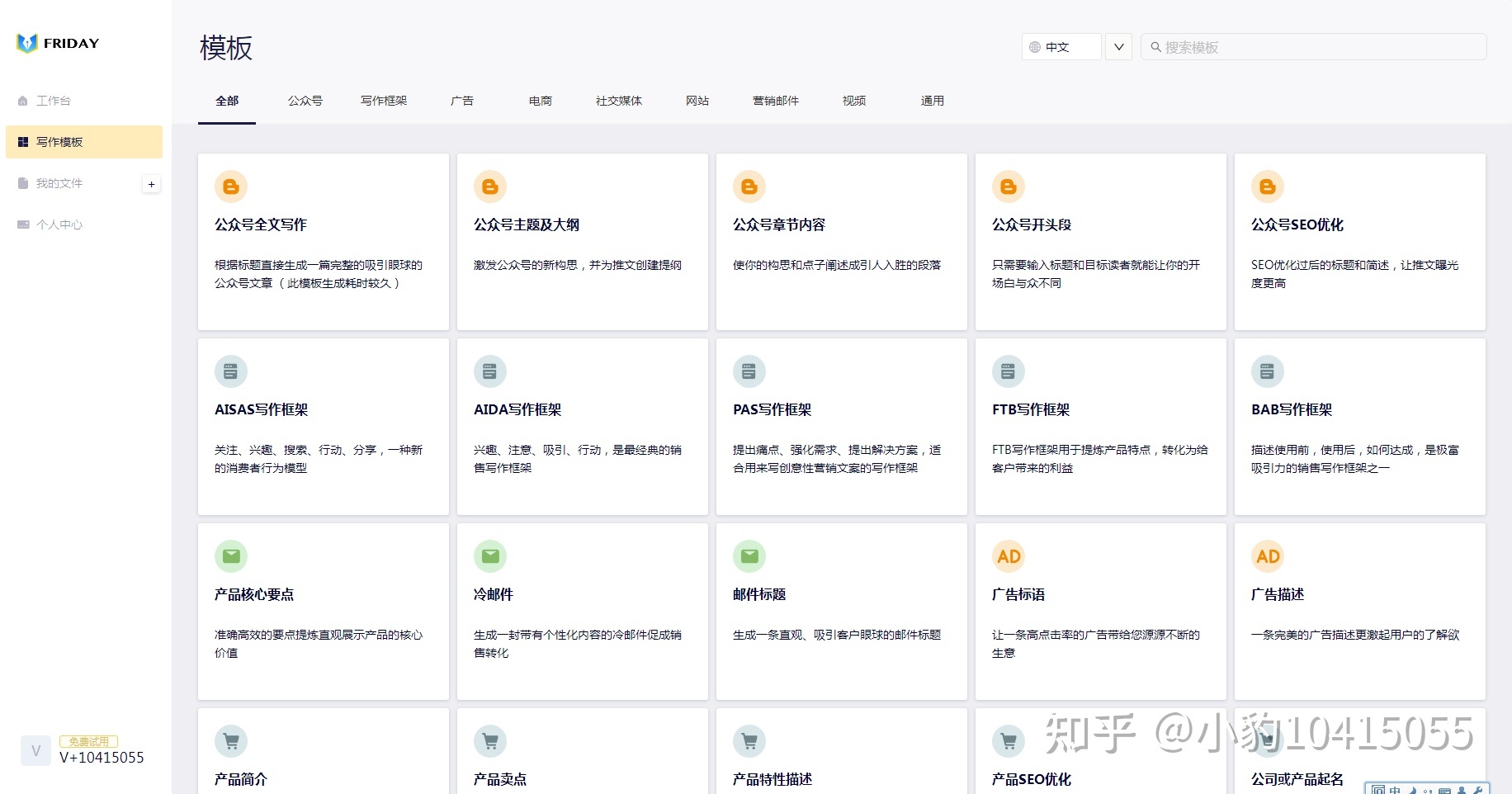The width and height of the screenshot is (1512, 794).
Task: Click the plus icon beside 我的文件
Action: (151, 184)
